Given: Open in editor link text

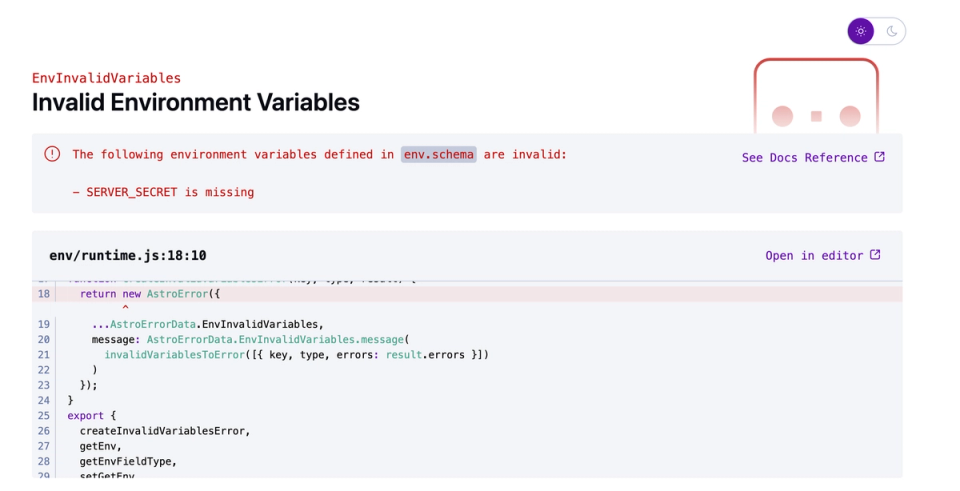Looking at the screenshot, I should [813, 255].
